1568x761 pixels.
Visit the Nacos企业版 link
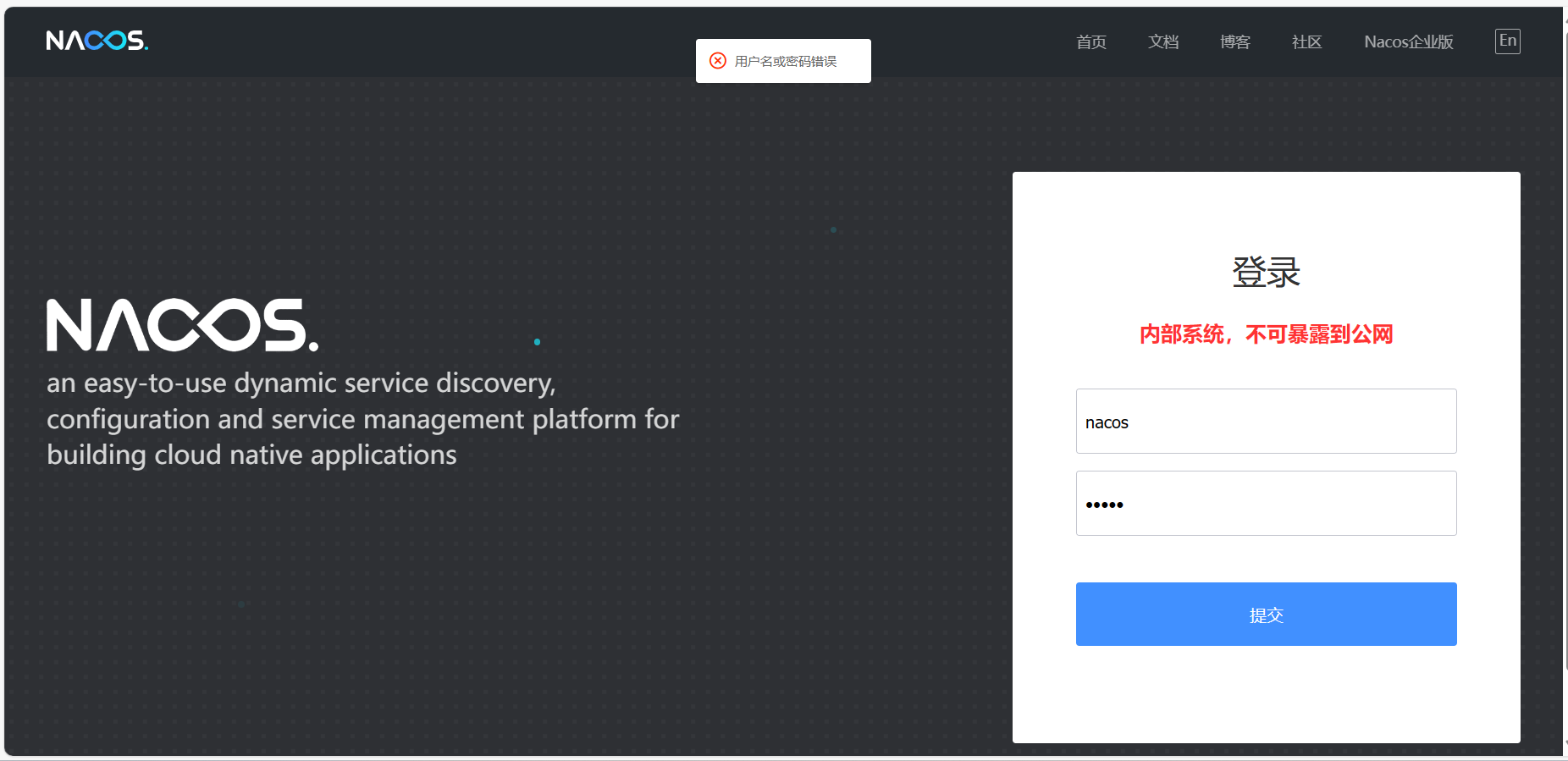coord(1409,41)
